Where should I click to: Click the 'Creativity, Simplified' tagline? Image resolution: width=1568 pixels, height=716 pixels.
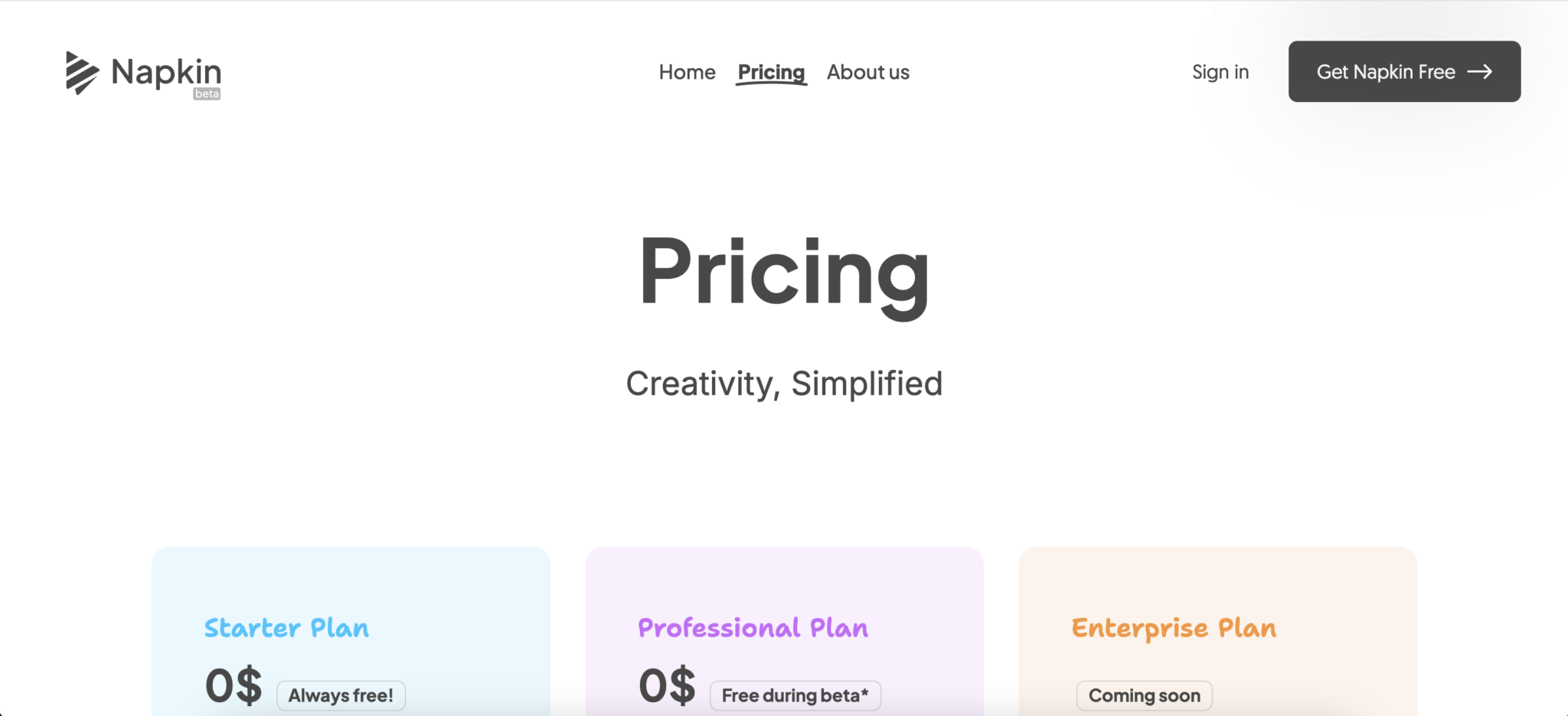(784, 383)
